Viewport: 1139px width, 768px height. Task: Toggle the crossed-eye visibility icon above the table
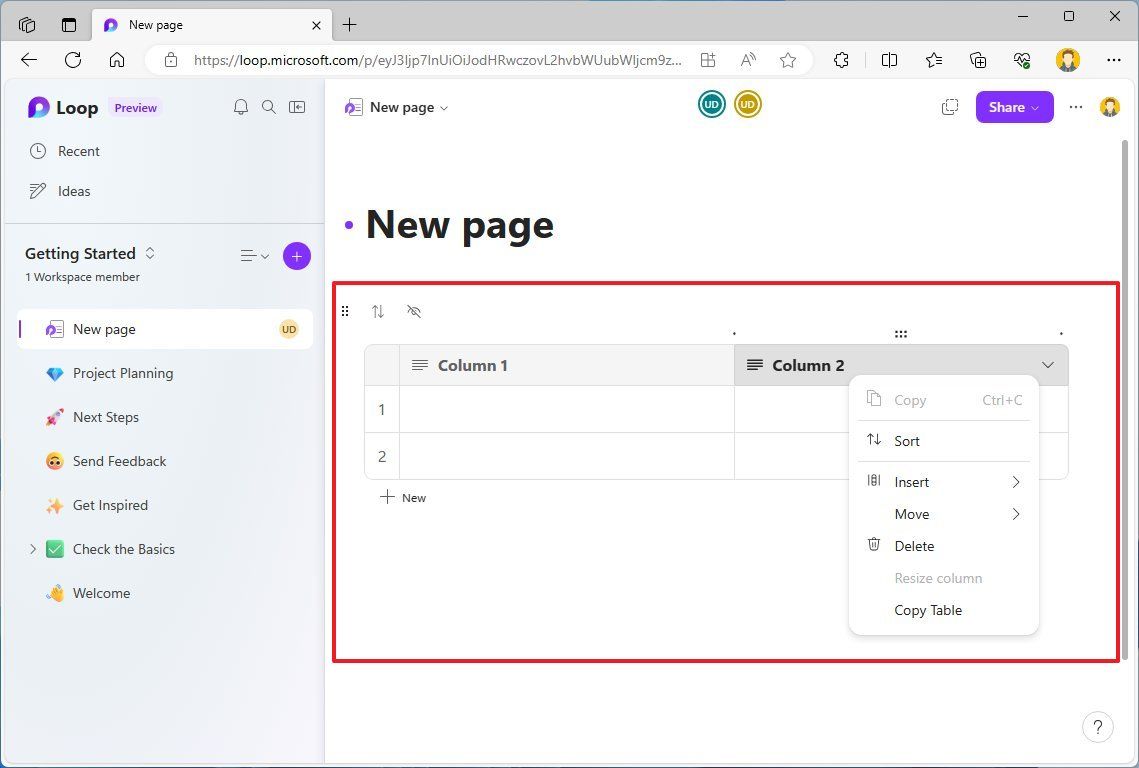(414, 311)
